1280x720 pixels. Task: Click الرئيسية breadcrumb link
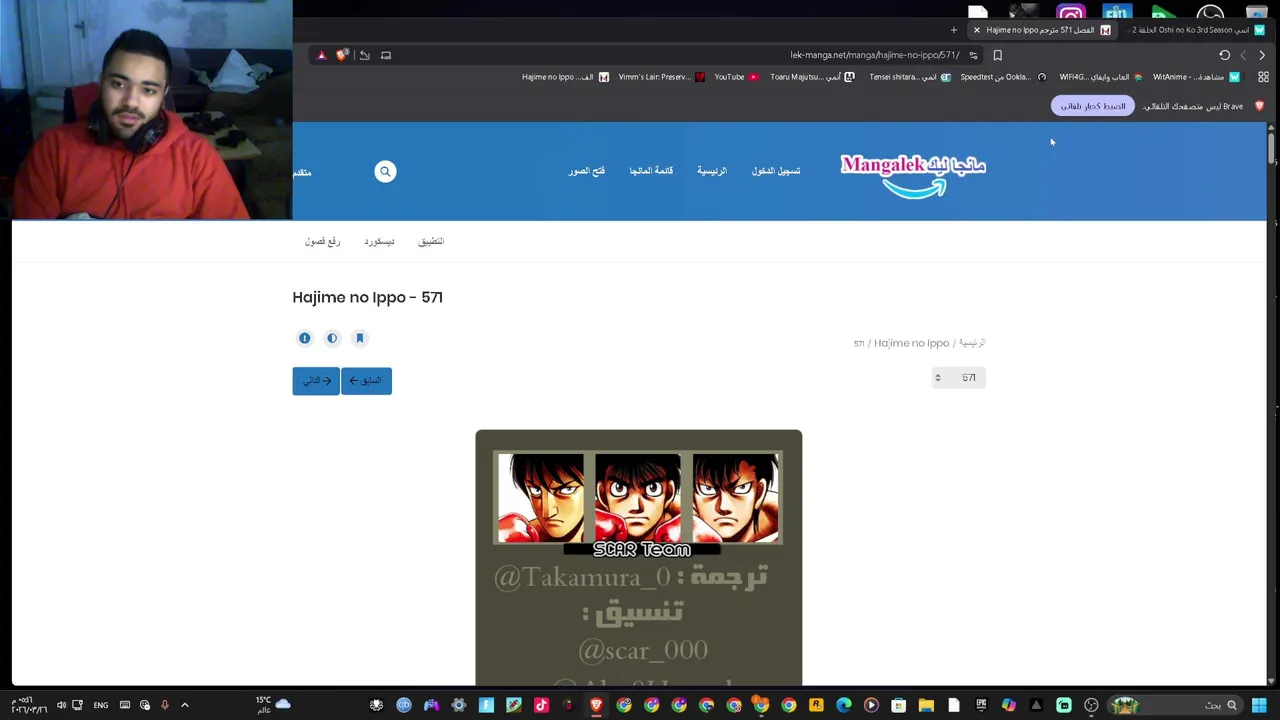(972, 343)
